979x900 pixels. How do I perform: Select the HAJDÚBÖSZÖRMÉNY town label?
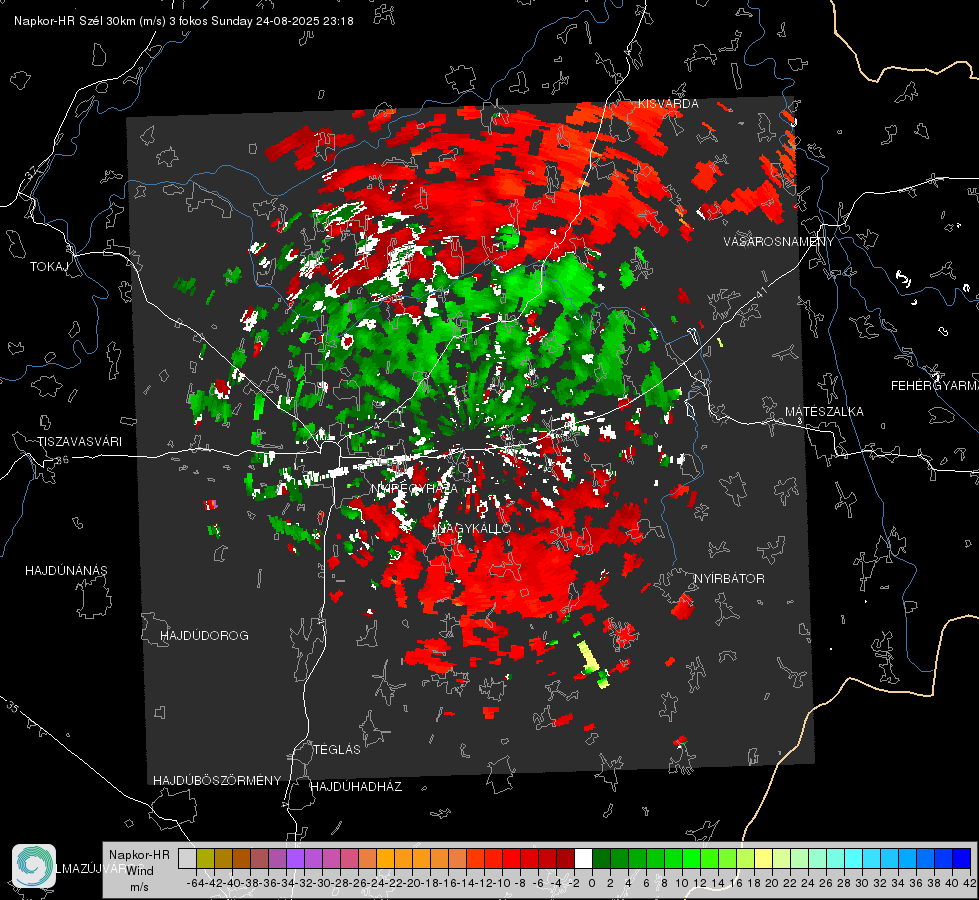(x=217, y=781)
